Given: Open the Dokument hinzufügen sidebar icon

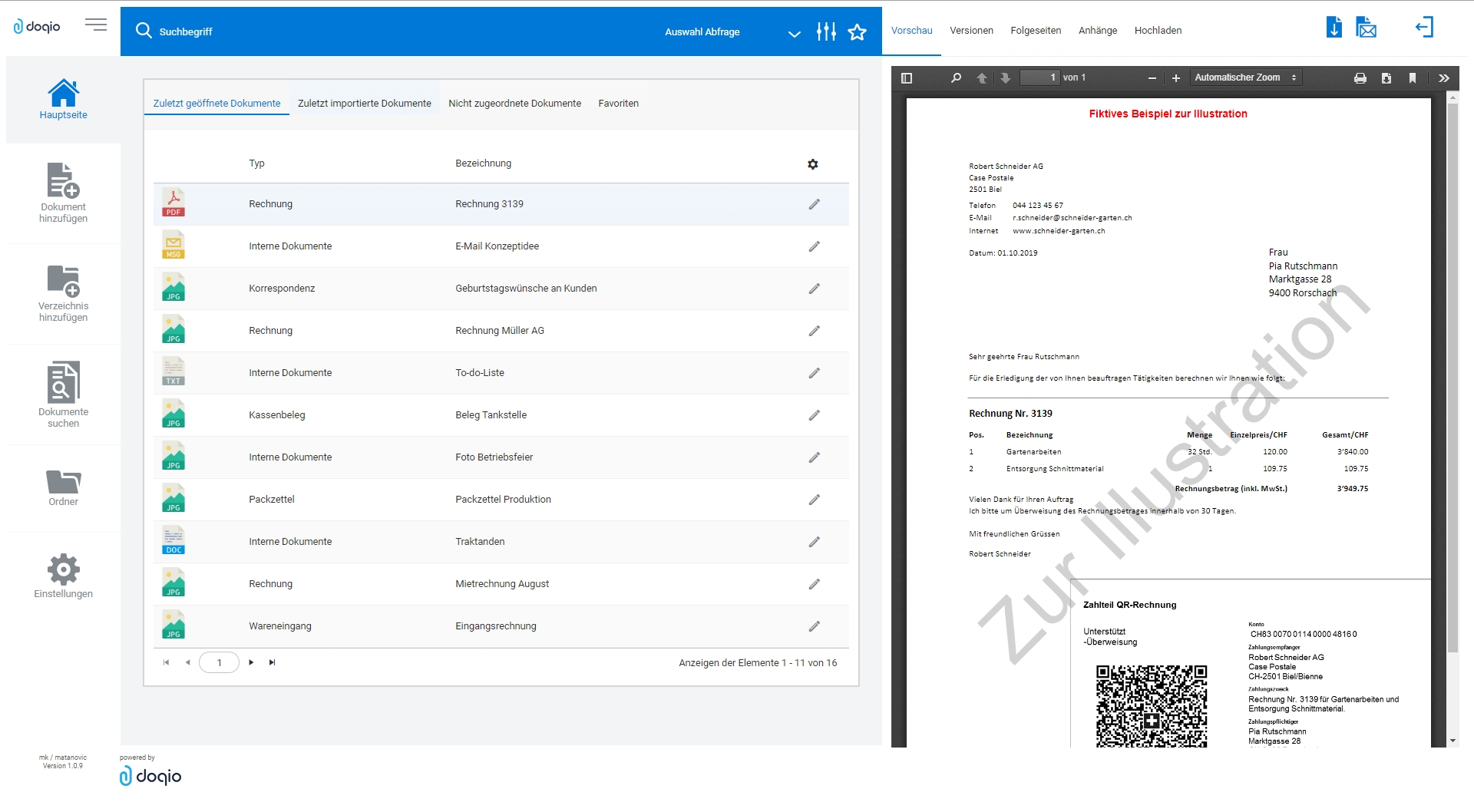Looking at the screenshot, I should [x=63, y=192].
